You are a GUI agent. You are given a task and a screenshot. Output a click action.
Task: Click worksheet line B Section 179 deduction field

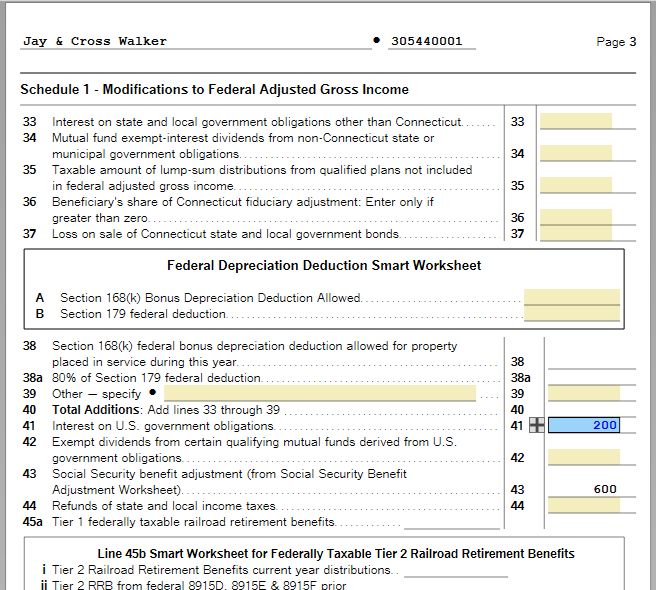tap(572, 313)
